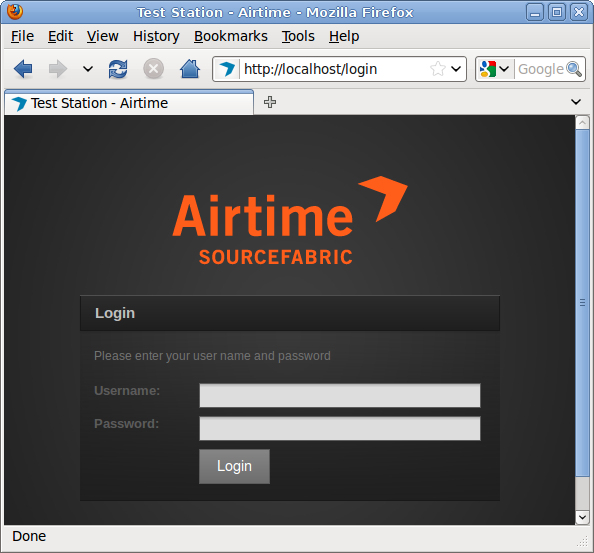
Task: Open the navigation history dropdown arrow
Action: click(x=88, y=69)
